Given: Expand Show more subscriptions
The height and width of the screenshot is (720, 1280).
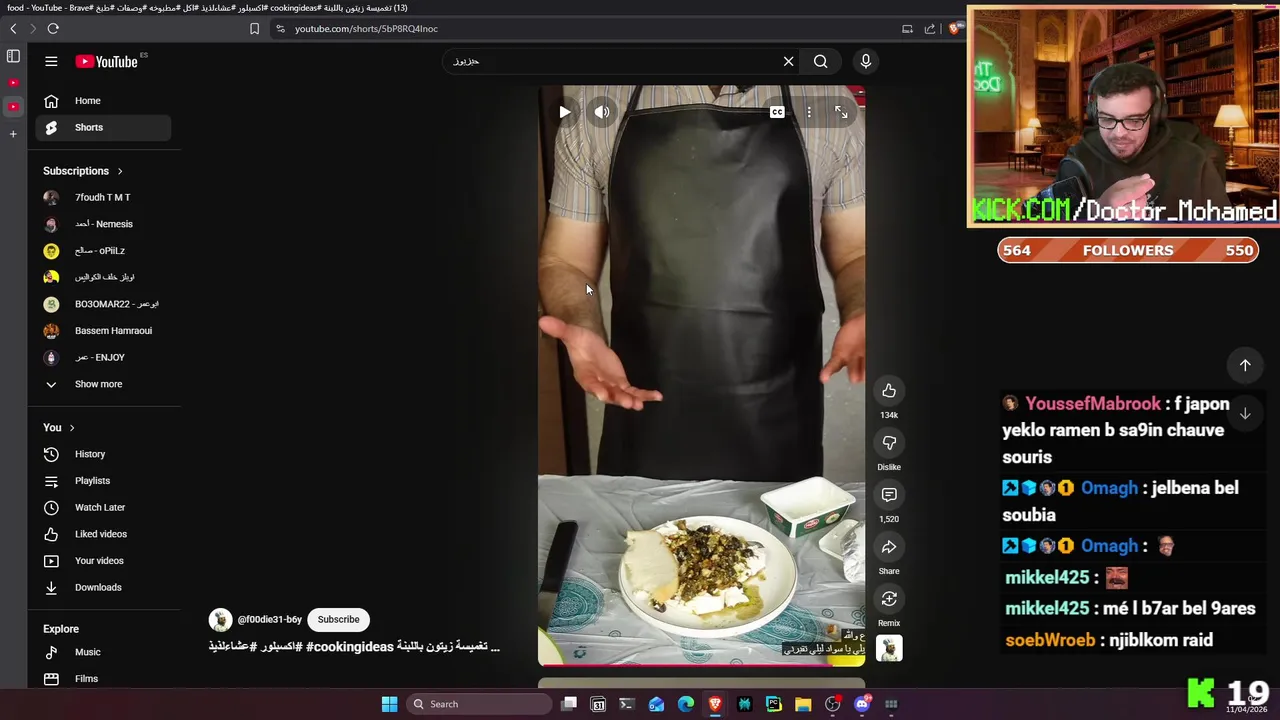Looking at the screenshot, I should coord(105,384).
